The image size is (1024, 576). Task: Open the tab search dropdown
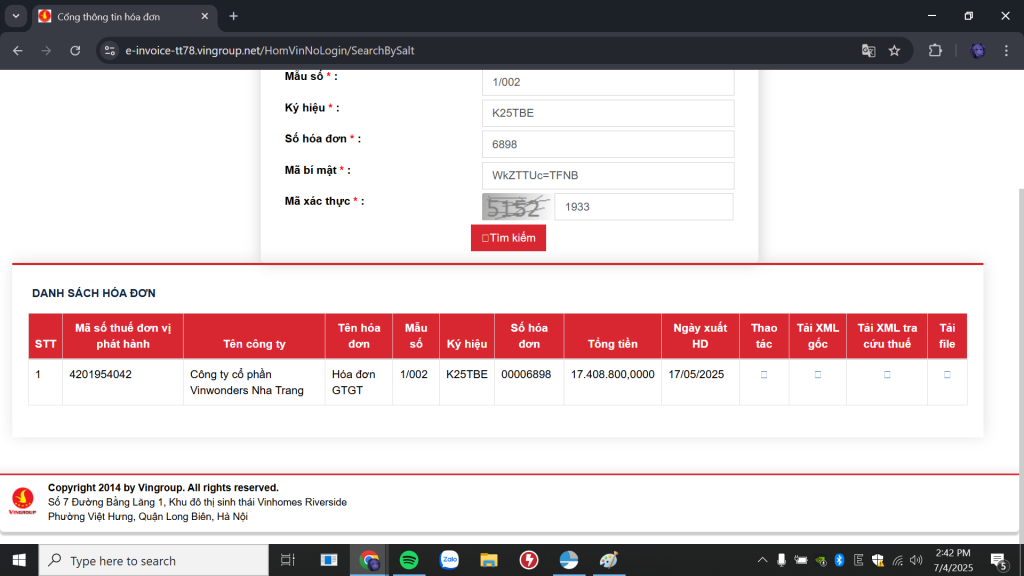[x=16, y=16]
